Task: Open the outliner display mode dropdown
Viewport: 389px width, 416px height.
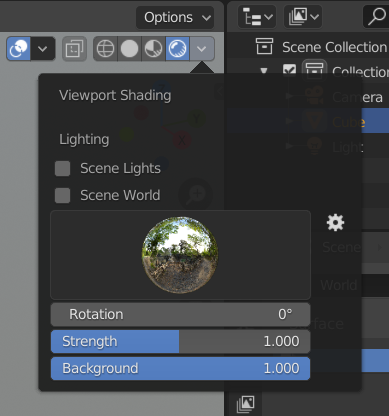Action: [303, 17]
